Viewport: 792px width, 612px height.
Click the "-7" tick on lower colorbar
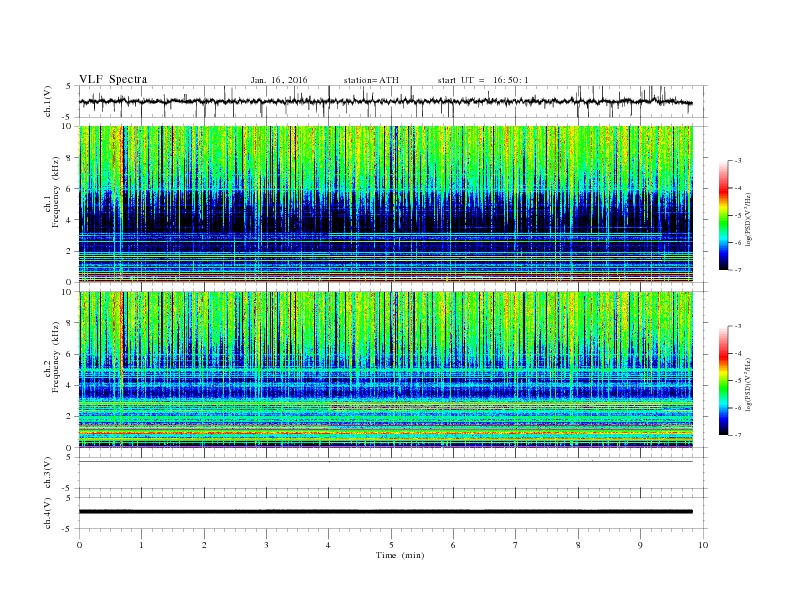tap(738, 435)
